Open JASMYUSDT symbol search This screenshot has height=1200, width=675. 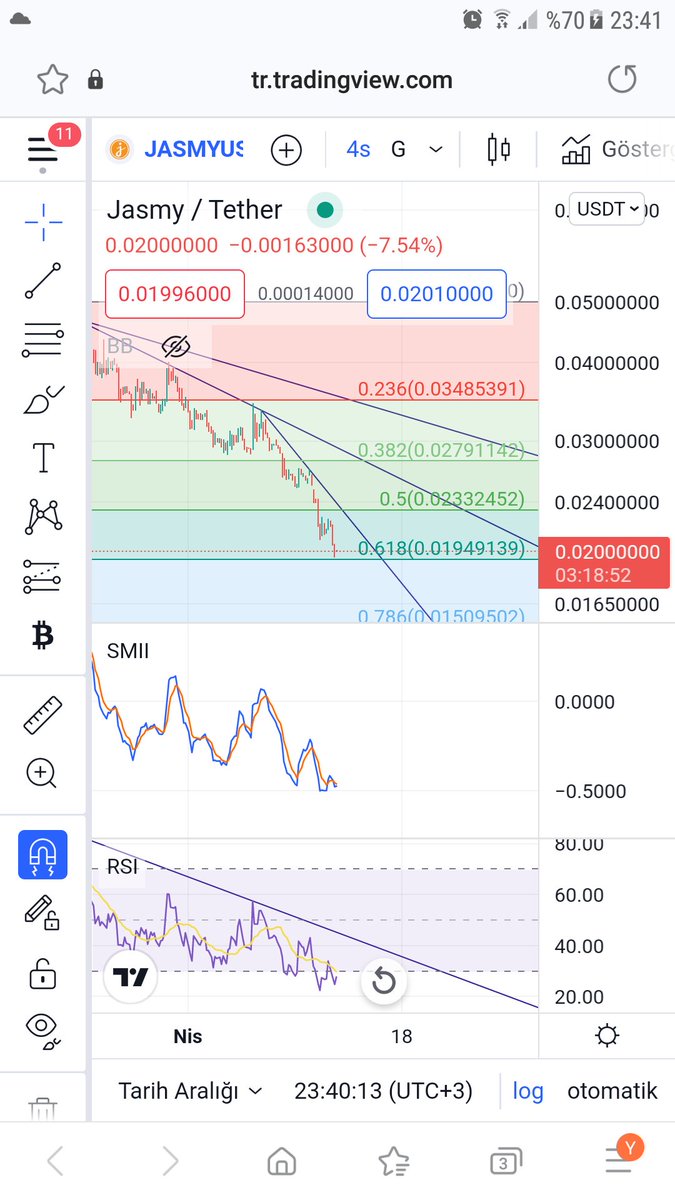tap(193, 150)
